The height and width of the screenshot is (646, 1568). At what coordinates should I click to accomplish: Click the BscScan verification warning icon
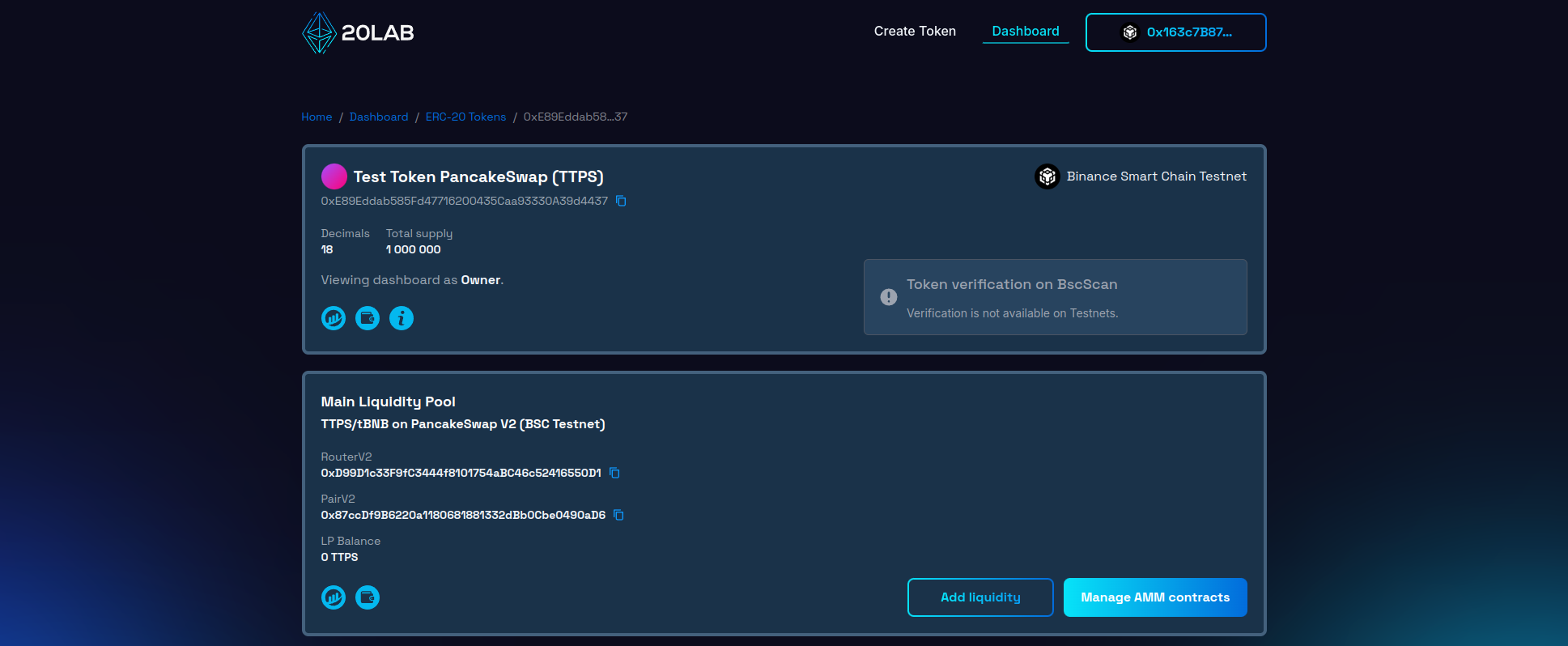[x=889, y=297]
